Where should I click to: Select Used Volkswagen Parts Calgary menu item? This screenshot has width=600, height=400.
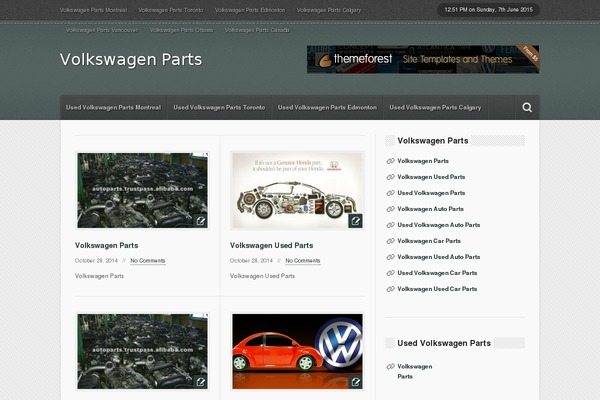click(435, 108)
